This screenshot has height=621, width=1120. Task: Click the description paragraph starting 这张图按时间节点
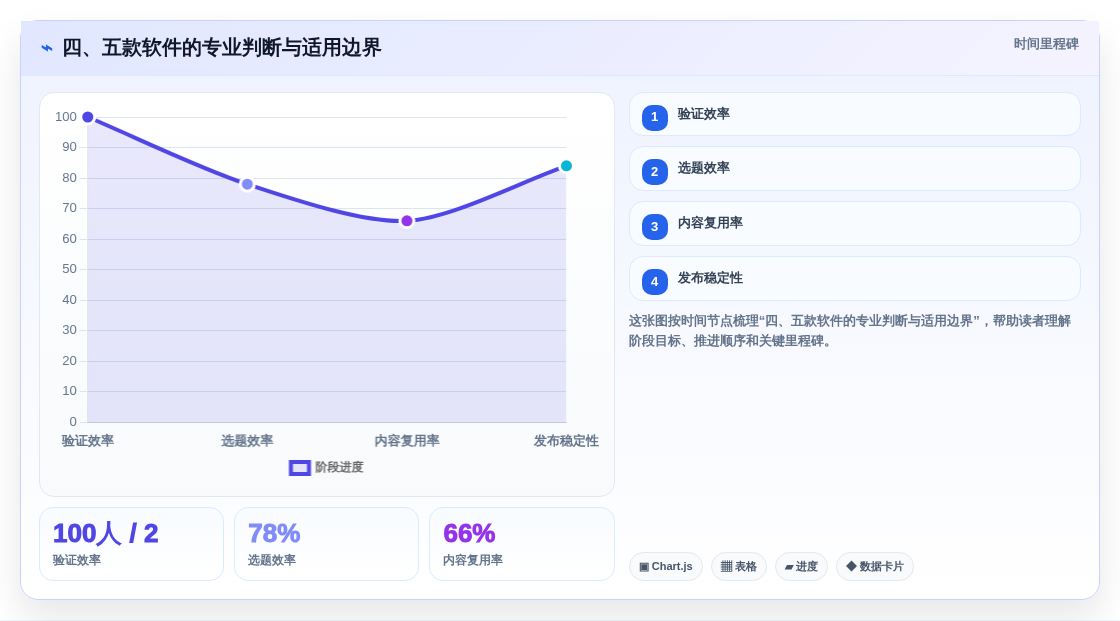850,331
